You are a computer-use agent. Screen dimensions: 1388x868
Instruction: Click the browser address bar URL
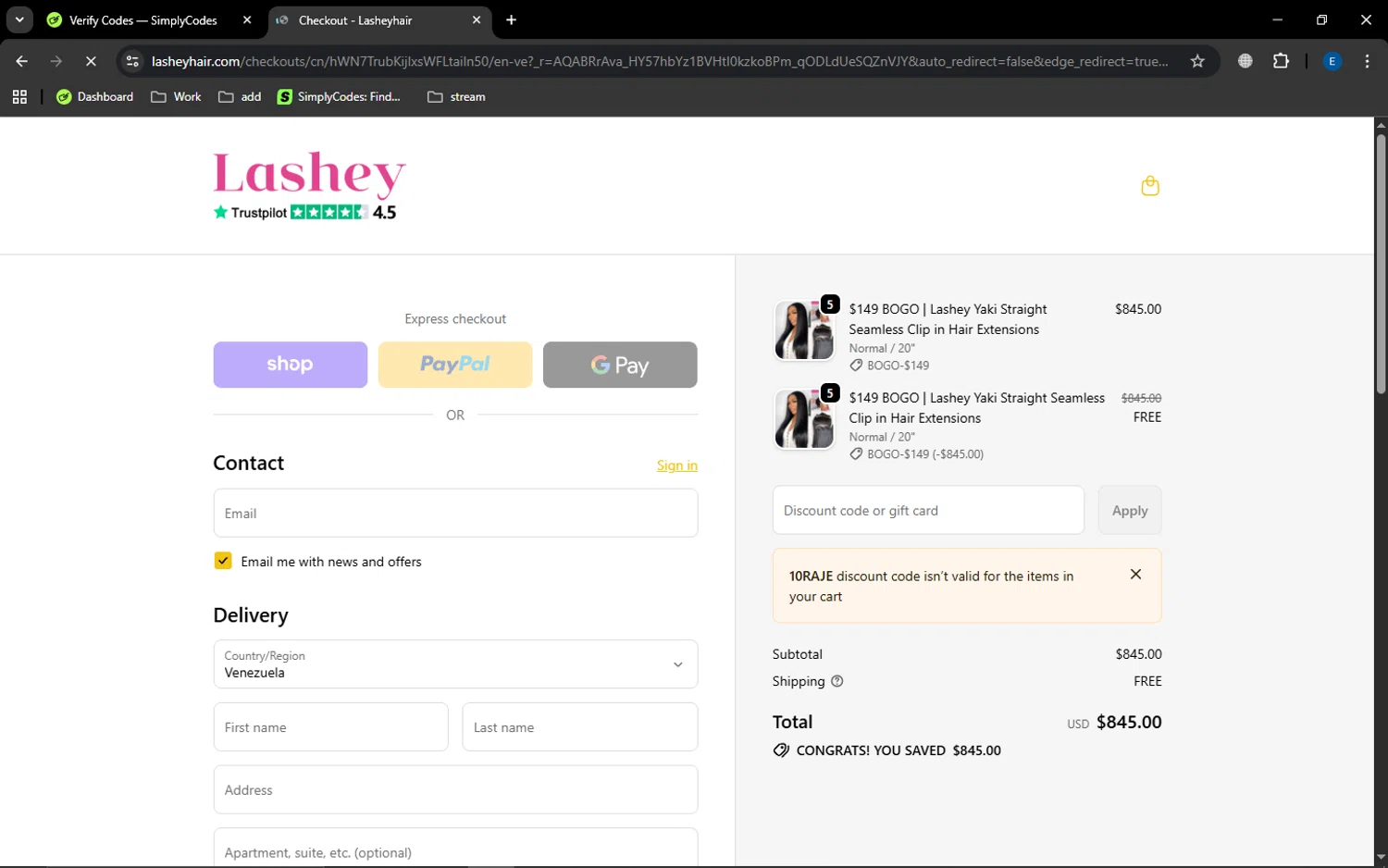[x=659, y=61]
